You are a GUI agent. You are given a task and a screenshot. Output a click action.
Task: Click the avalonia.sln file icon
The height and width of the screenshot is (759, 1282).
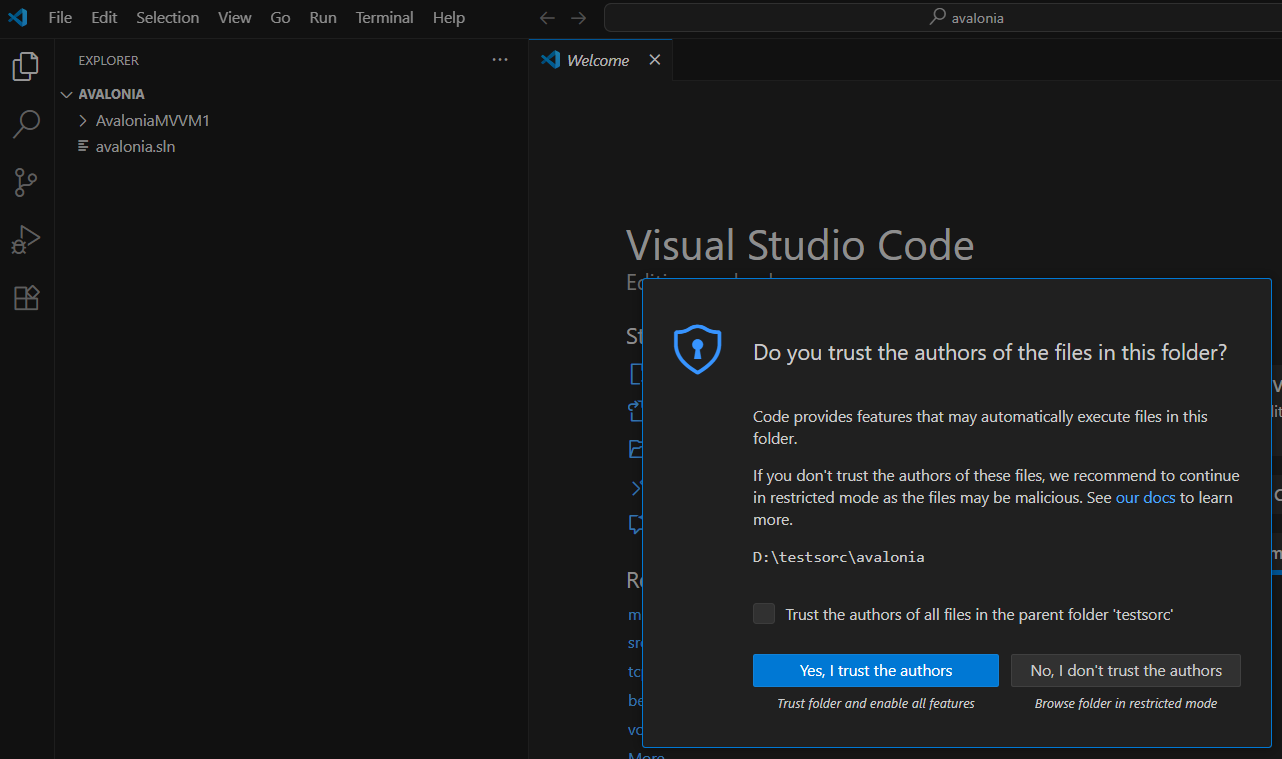pyautogui.click(x=84, y=146)
